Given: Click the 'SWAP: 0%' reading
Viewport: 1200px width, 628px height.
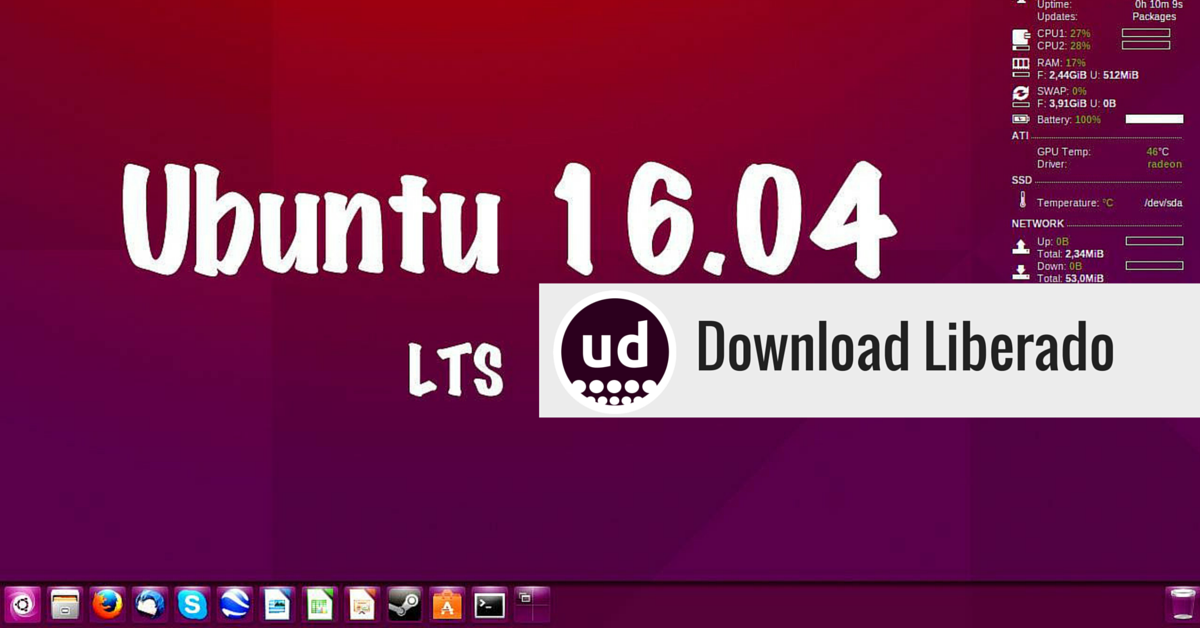Looking at the screenshot, I should click(x=1061, y=91).
